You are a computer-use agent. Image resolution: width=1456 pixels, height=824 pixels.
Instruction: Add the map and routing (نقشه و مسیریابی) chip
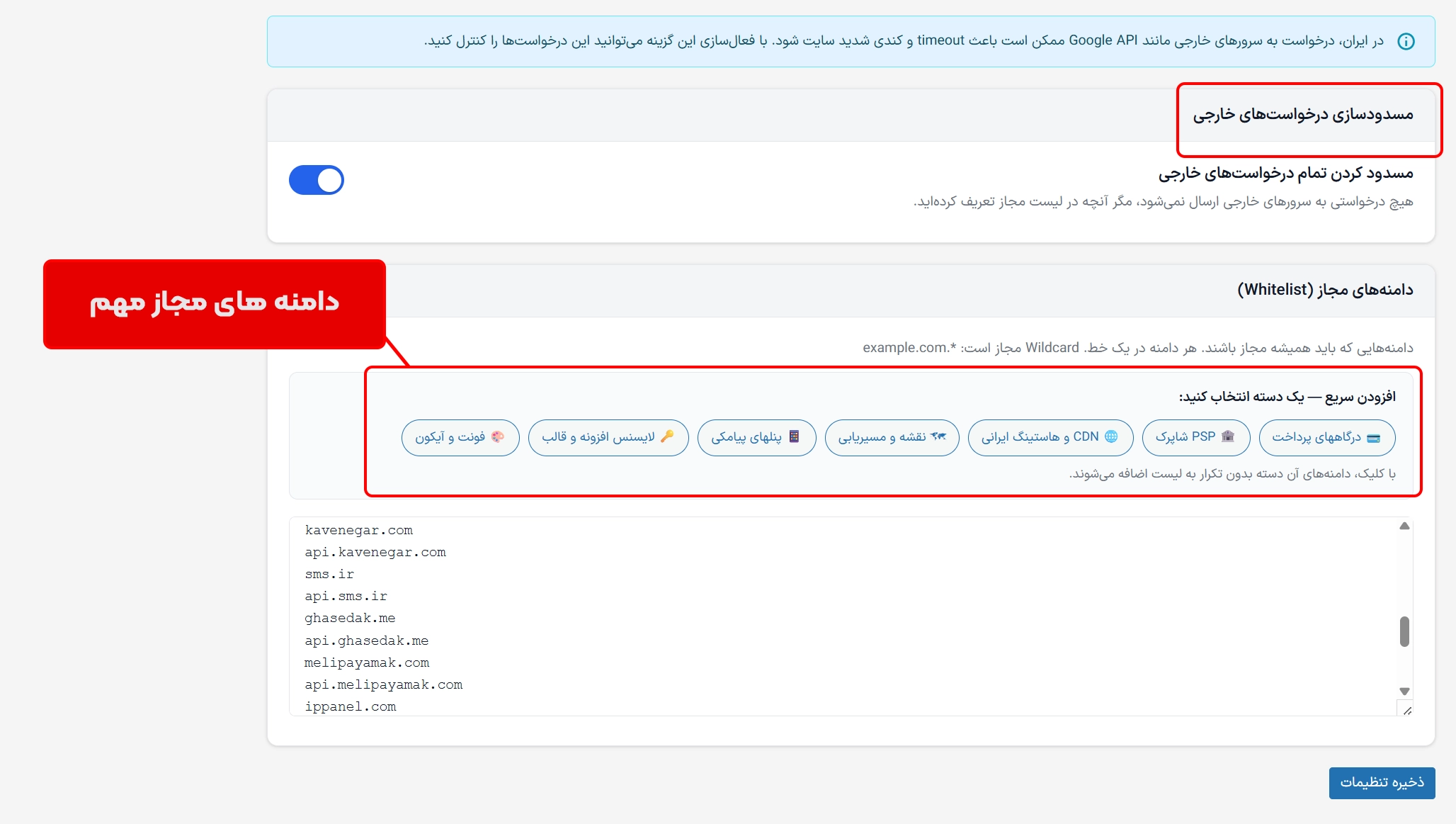tap(892, 437)
